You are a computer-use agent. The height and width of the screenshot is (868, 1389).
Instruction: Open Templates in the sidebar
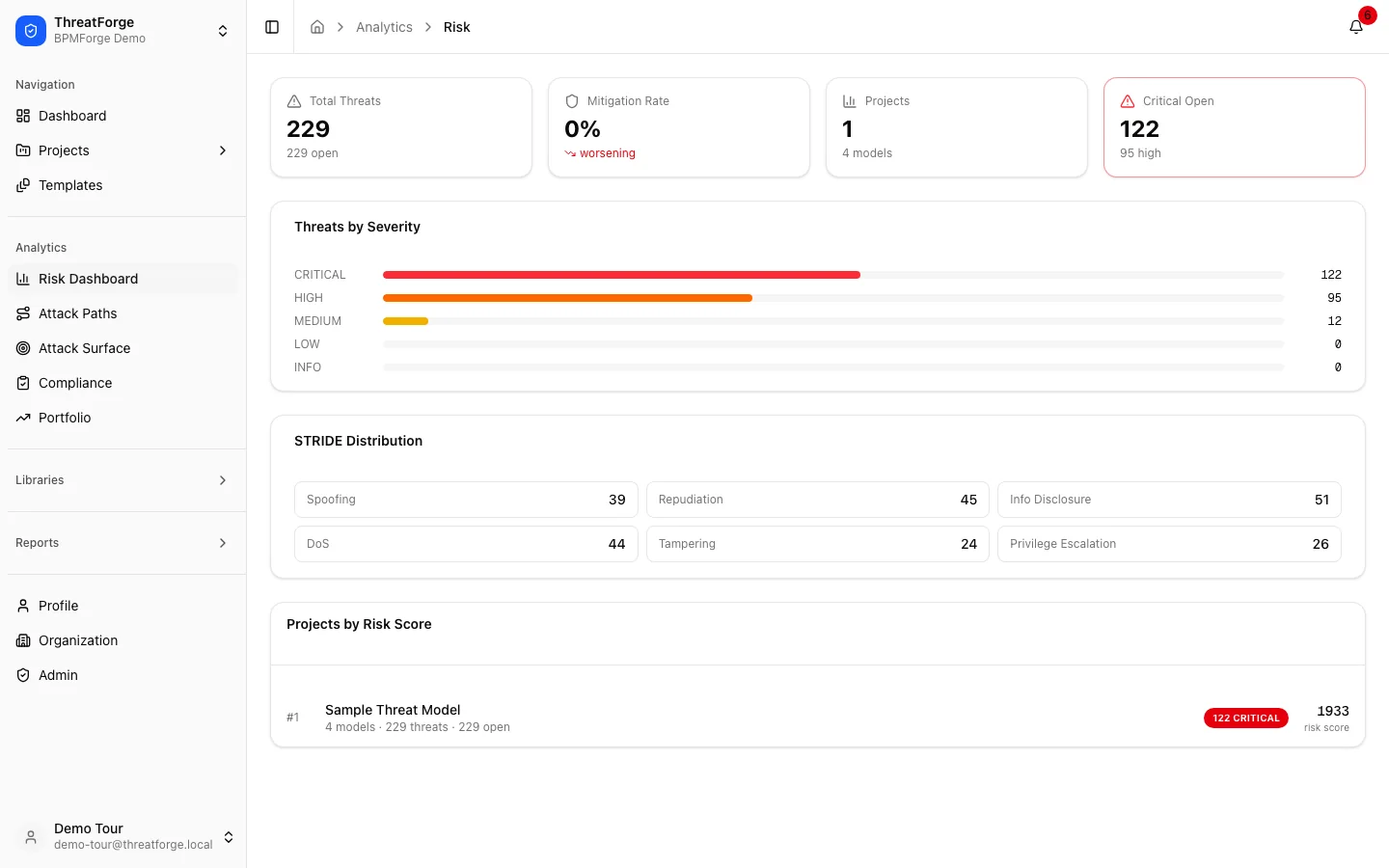pos(123,185)
